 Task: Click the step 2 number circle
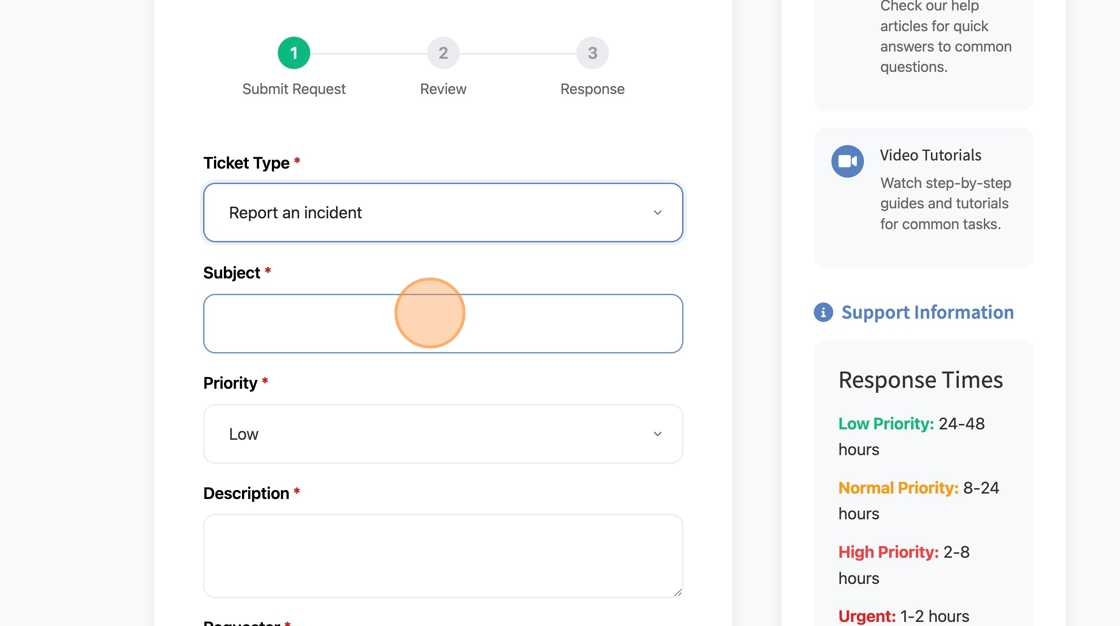tap(443, 53)
